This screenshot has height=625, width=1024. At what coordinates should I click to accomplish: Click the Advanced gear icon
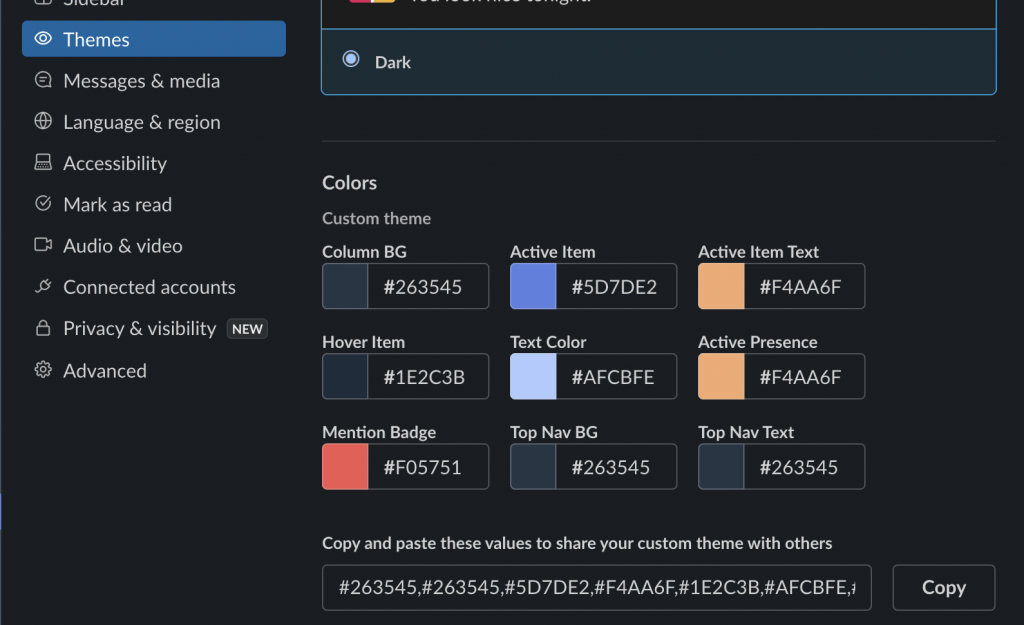tap(43, 370)
